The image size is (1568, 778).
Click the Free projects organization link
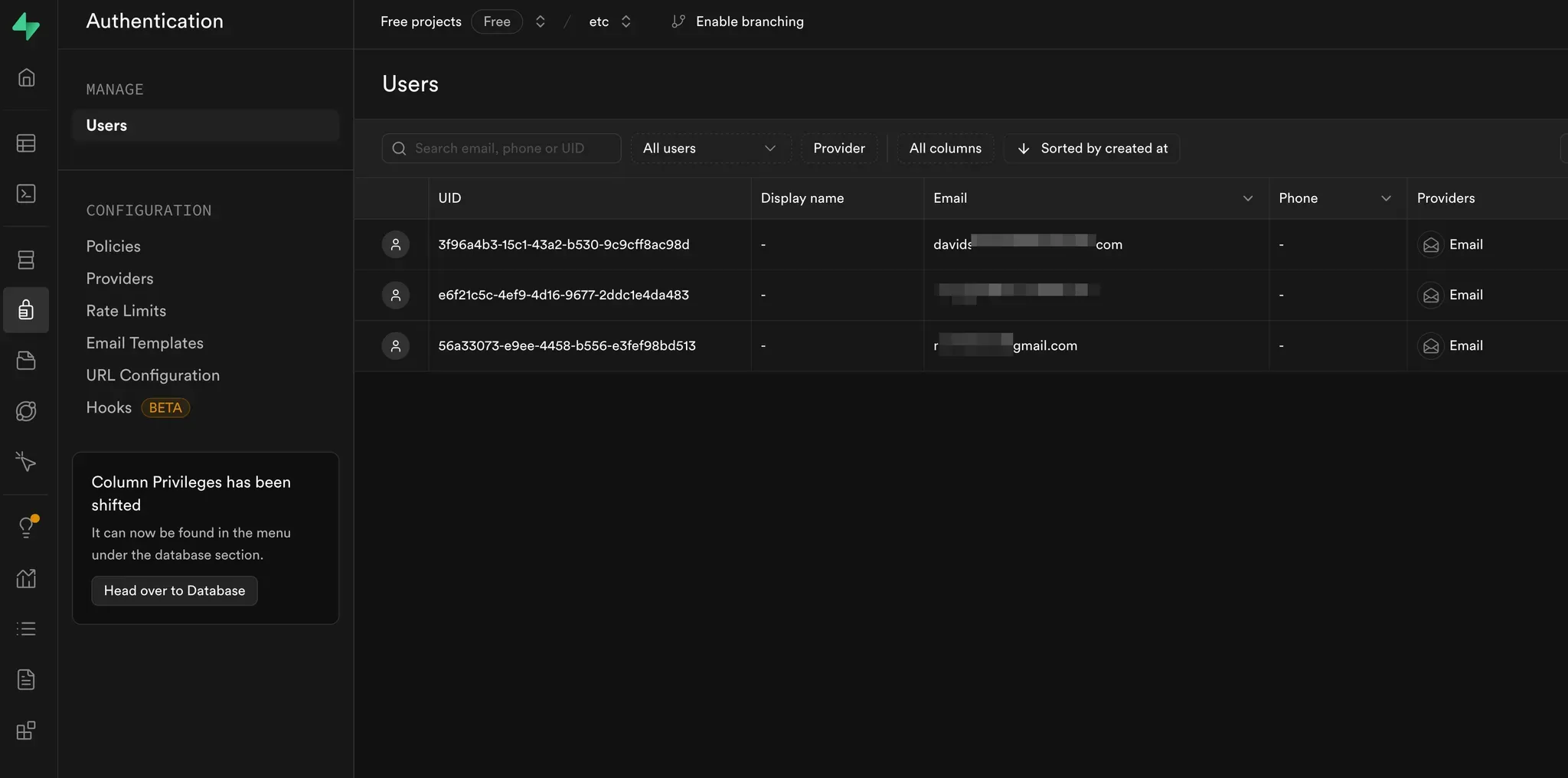421,21
